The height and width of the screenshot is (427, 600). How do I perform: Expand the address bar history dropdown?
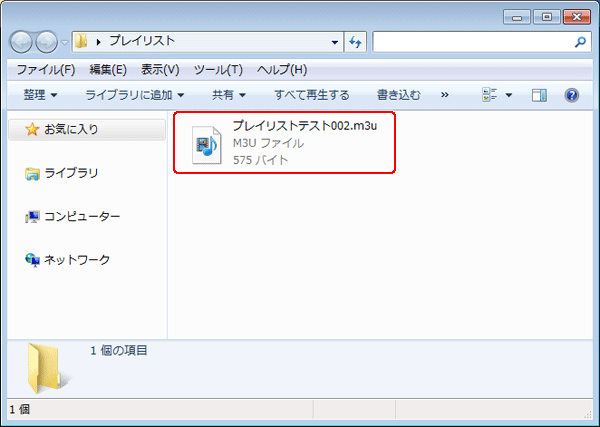(x=335, y=42)
